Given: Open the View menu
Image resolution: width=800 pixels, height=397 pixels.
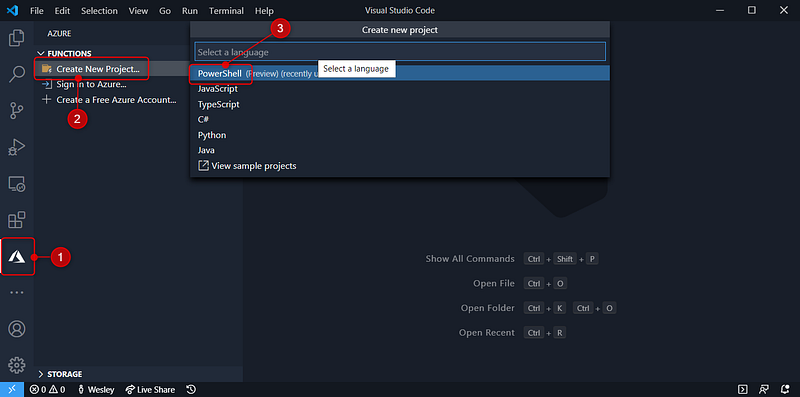Looking at the screenshot, I should tap(138, 11).
